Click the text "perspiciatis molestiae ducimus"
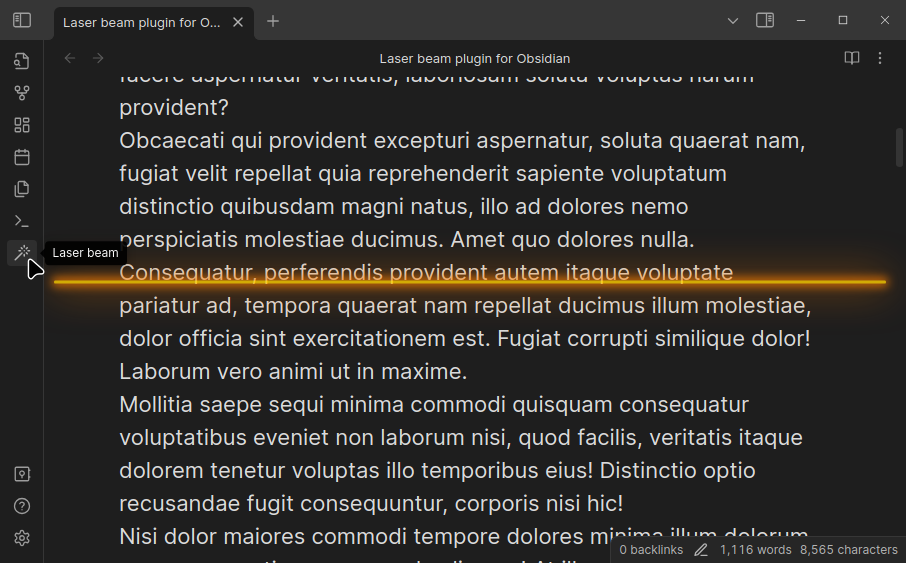Screen dimensions: 906x563 [x=281, y=239]
